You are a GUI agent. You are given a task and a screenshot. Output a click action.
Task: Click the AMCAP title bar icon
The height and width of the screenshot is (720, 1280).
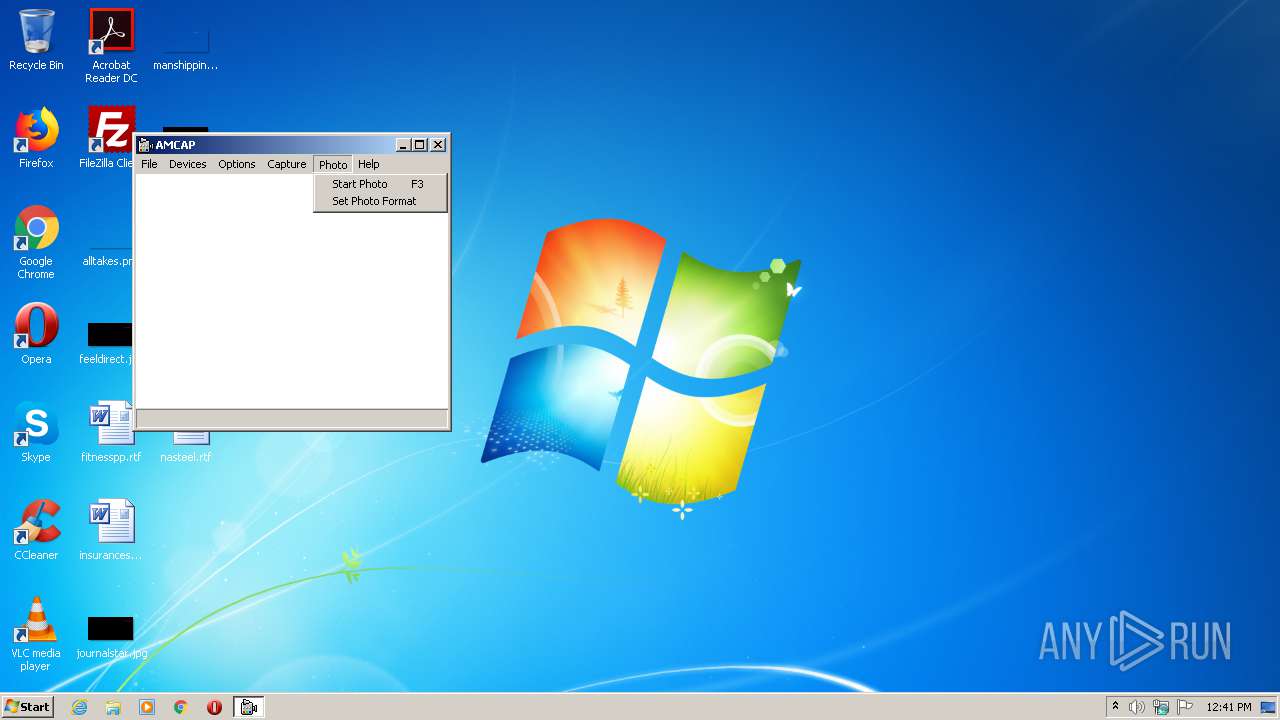(145, 145)
